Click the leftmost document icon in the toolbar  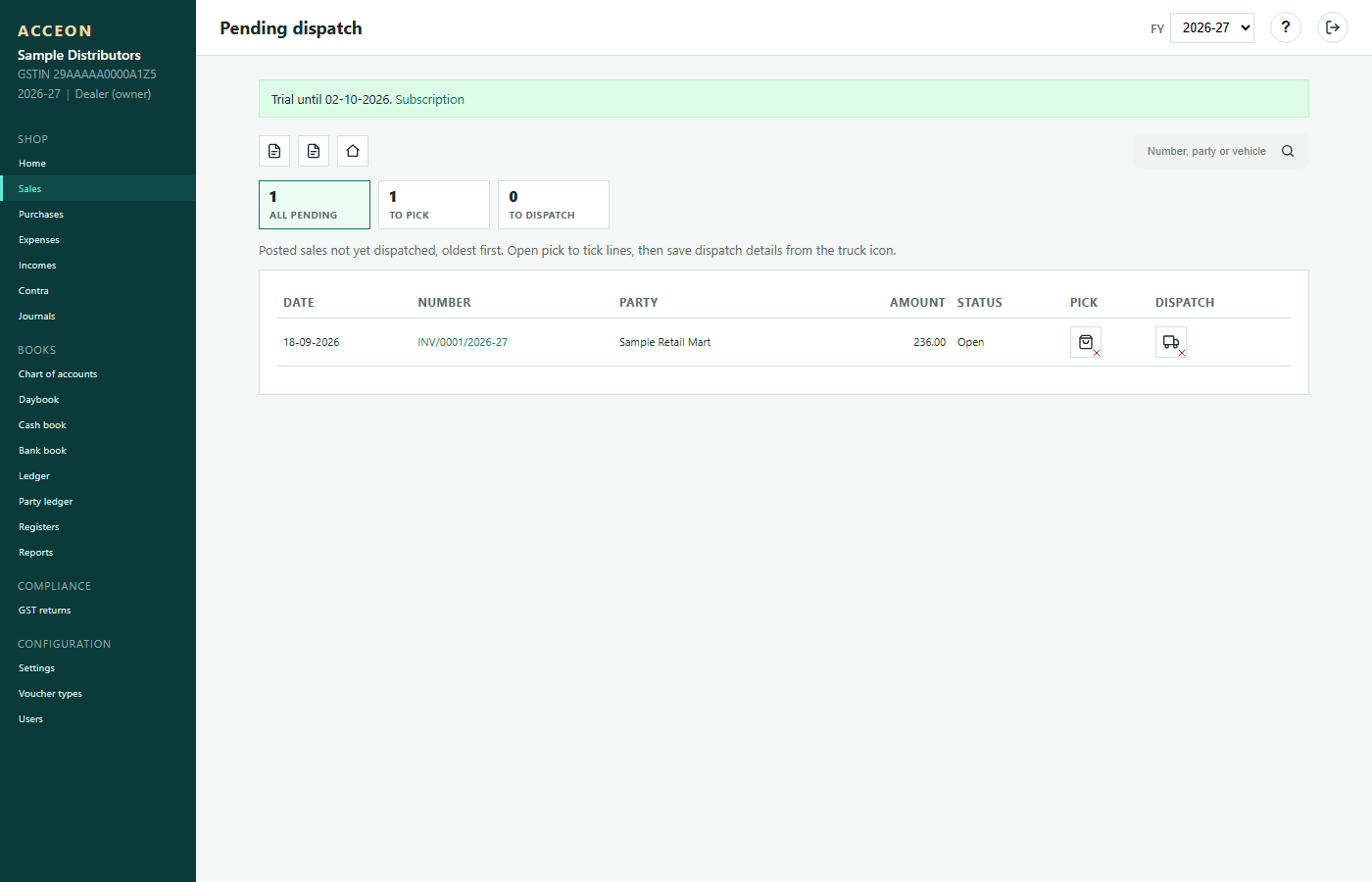click(x=274, y=151)
